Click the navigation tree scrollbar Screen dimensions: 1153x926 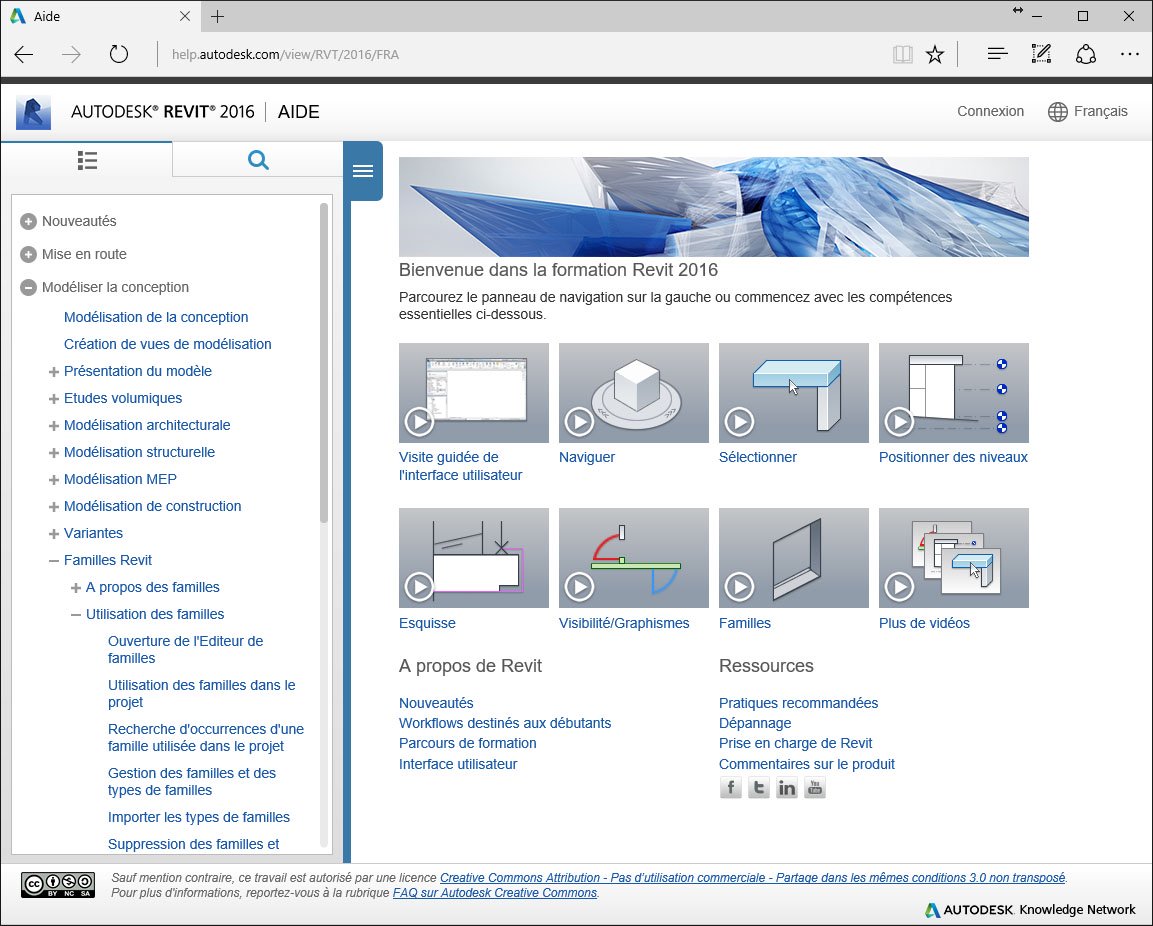click(324, 363)
